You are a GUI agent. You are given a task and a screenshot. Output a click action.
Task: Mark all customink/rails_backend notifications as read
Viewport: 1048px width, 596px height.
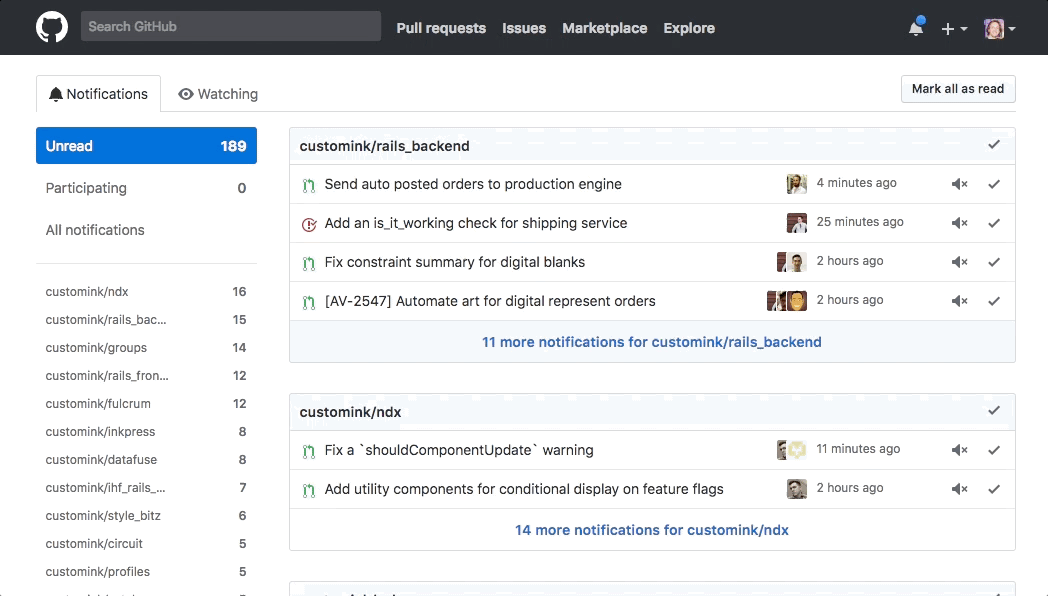[x=994, y=145]
